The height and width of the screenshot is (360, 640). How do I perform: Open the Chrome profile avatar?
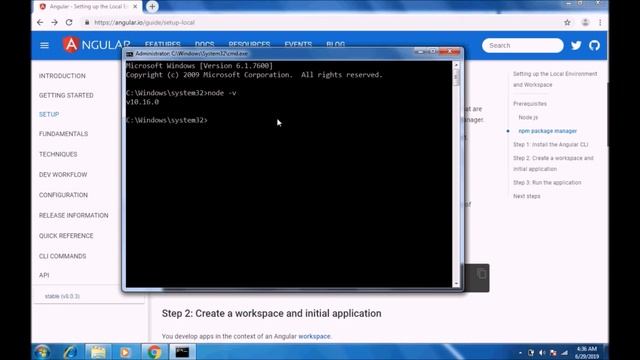point(585,22)
